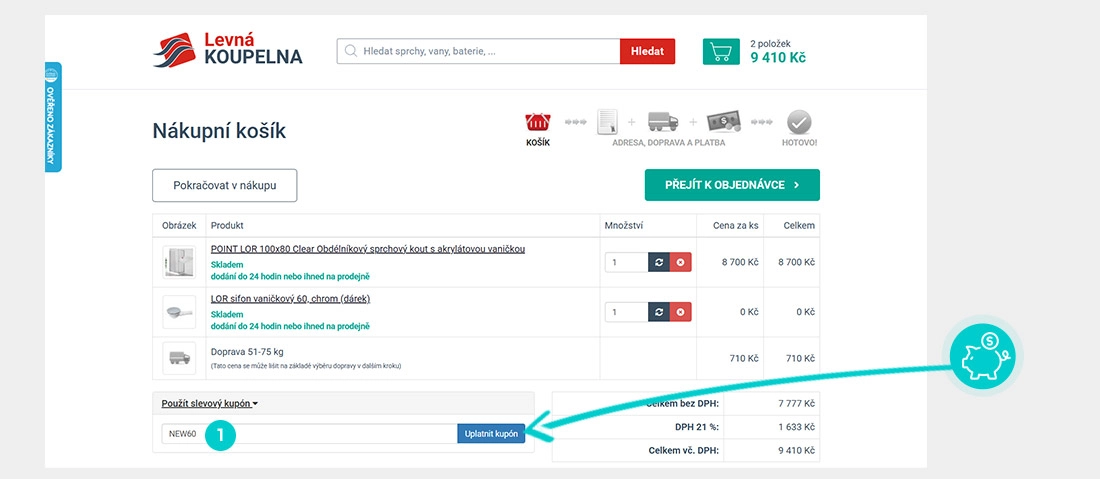Screen dimensions: 1100x479
Task: Click the Doprava truck thumbnail
Action: 179,358
